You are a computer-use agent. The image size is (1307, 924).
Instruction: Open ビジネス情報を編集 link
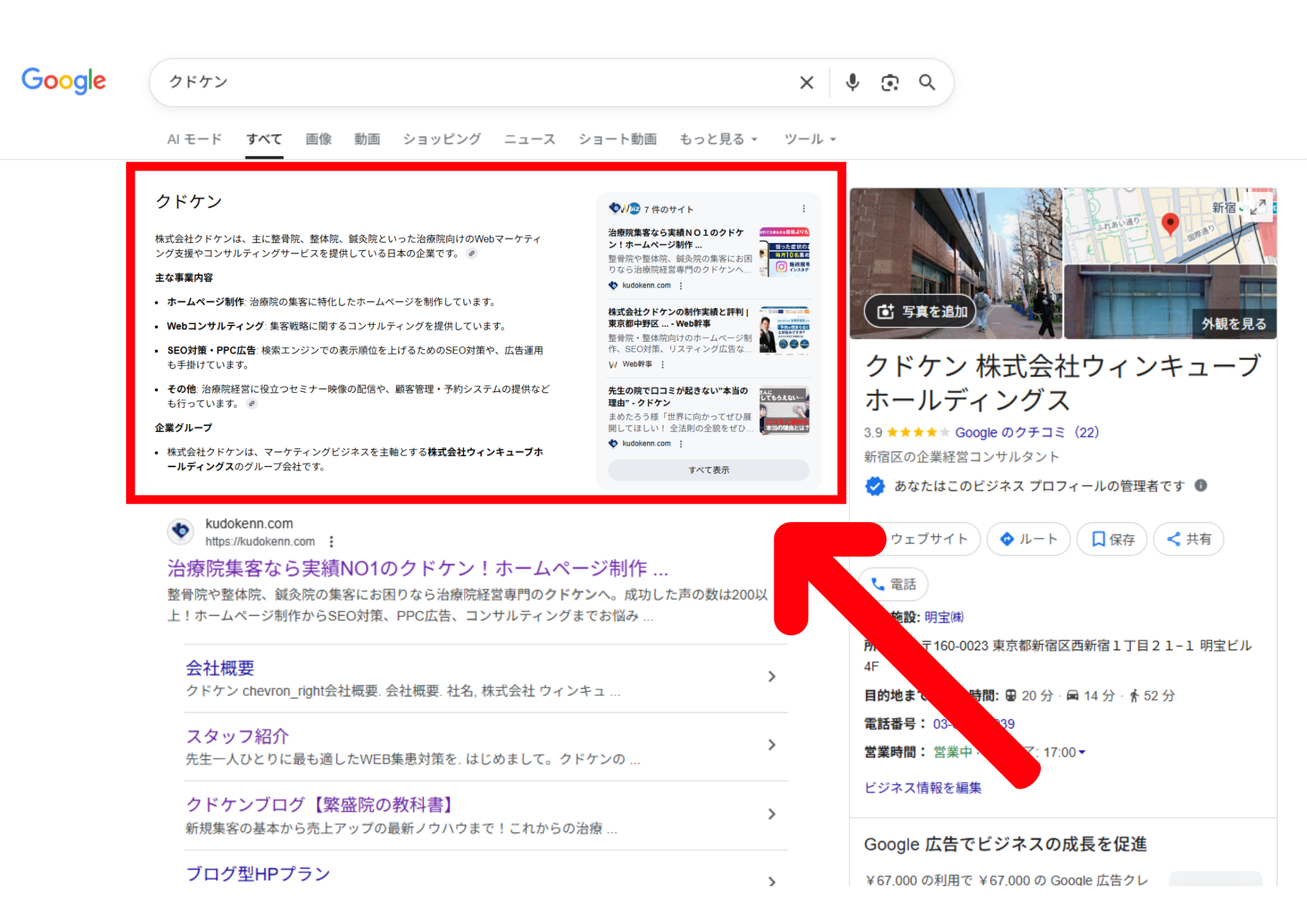(923, 787)
